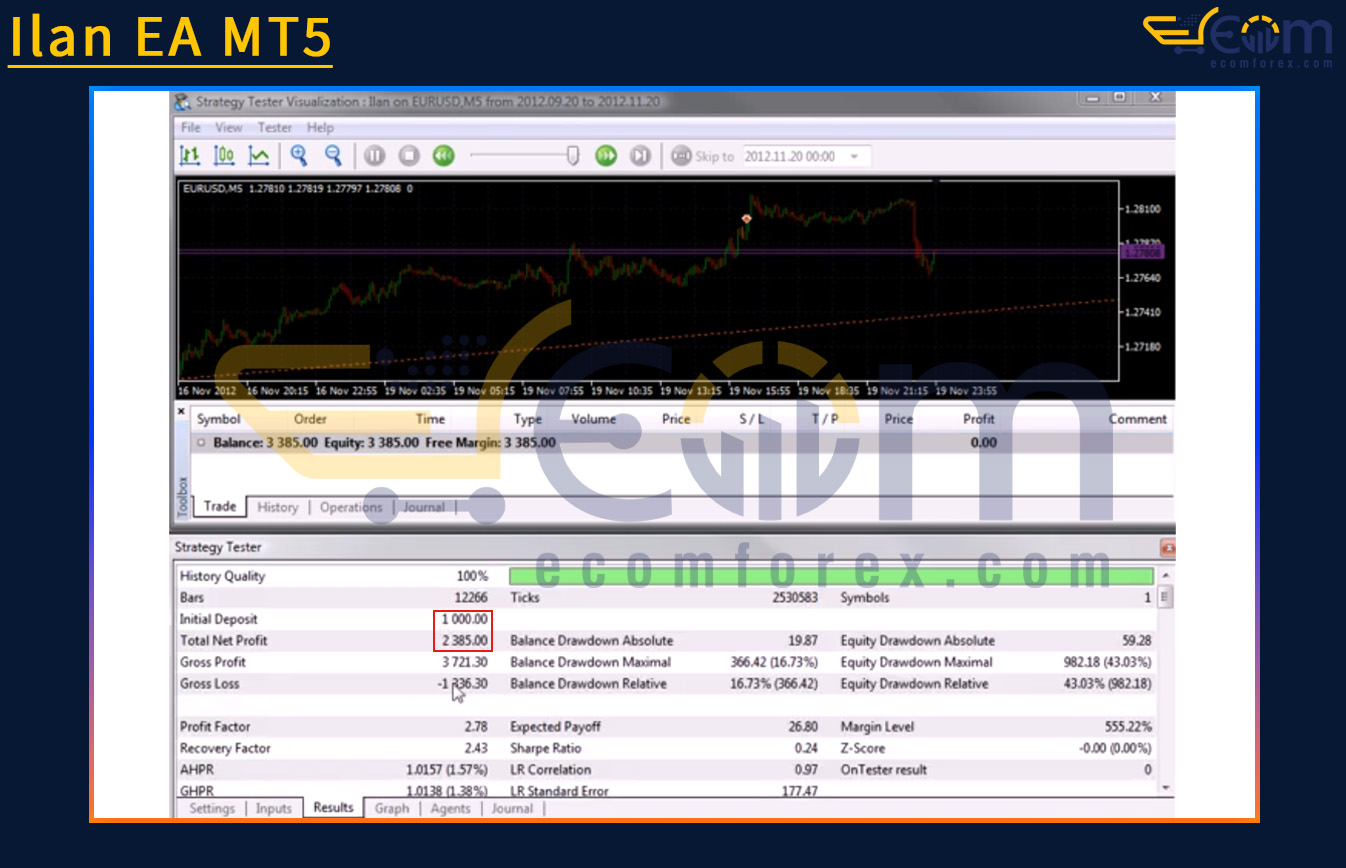The image size is (1346, 868).
Task: Open the Skip to date dropdown
Action: [x=855, y=157]
